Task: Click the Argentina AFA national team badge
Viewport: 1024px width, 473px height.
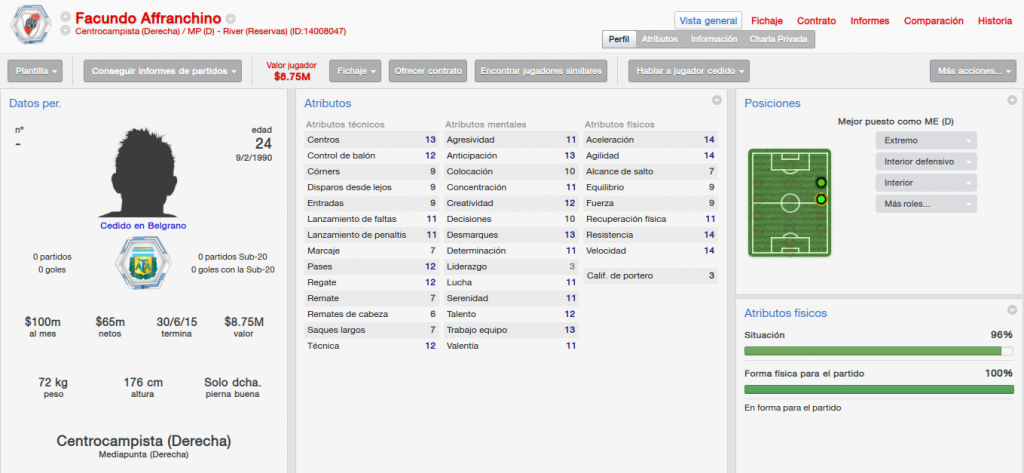Action: click(x=138, y=263)
